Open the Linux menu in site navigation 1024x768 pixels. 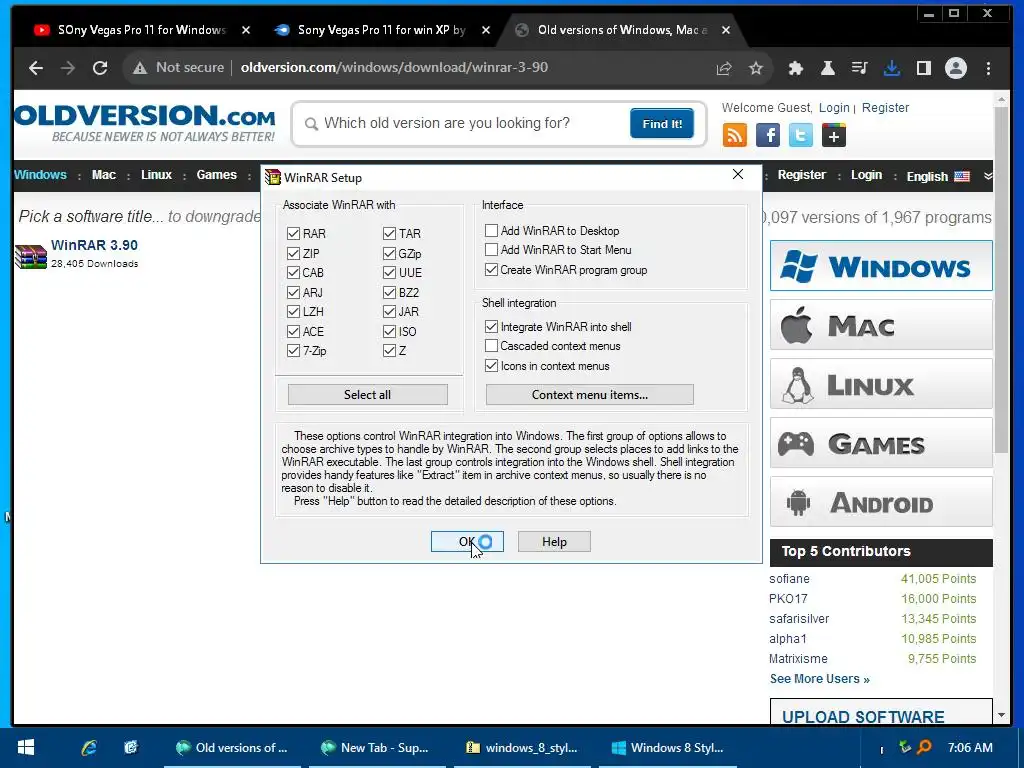(x=156, y=175)
